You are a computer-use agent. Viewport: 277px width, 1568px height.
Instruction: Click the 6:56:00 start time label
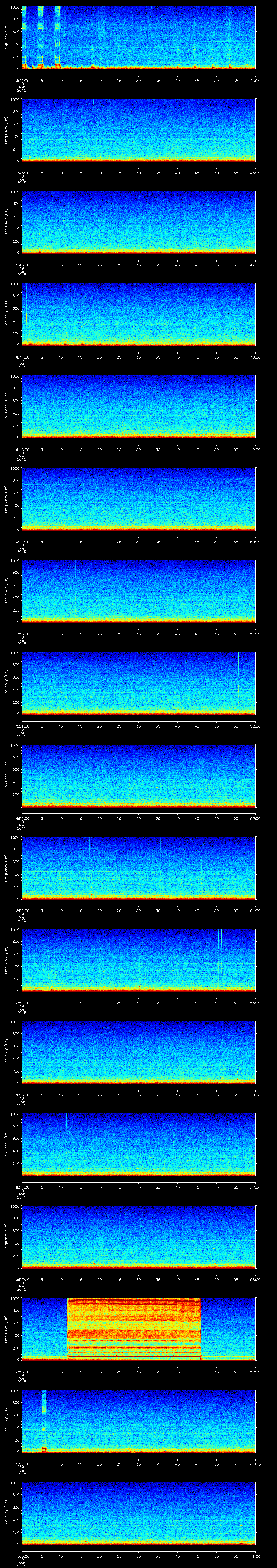pyautogui.click(x=22, y=1187)
